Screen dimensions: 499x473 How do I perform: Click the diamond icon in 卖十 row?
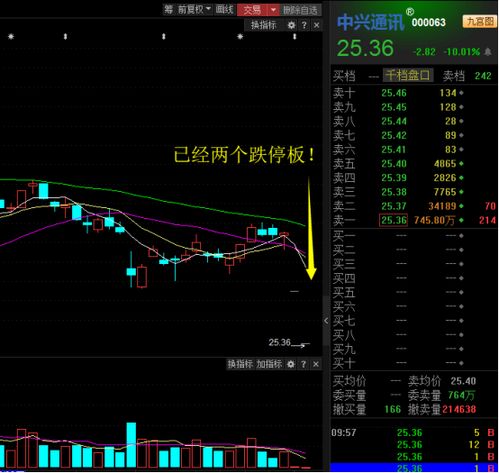click(461, 93)
